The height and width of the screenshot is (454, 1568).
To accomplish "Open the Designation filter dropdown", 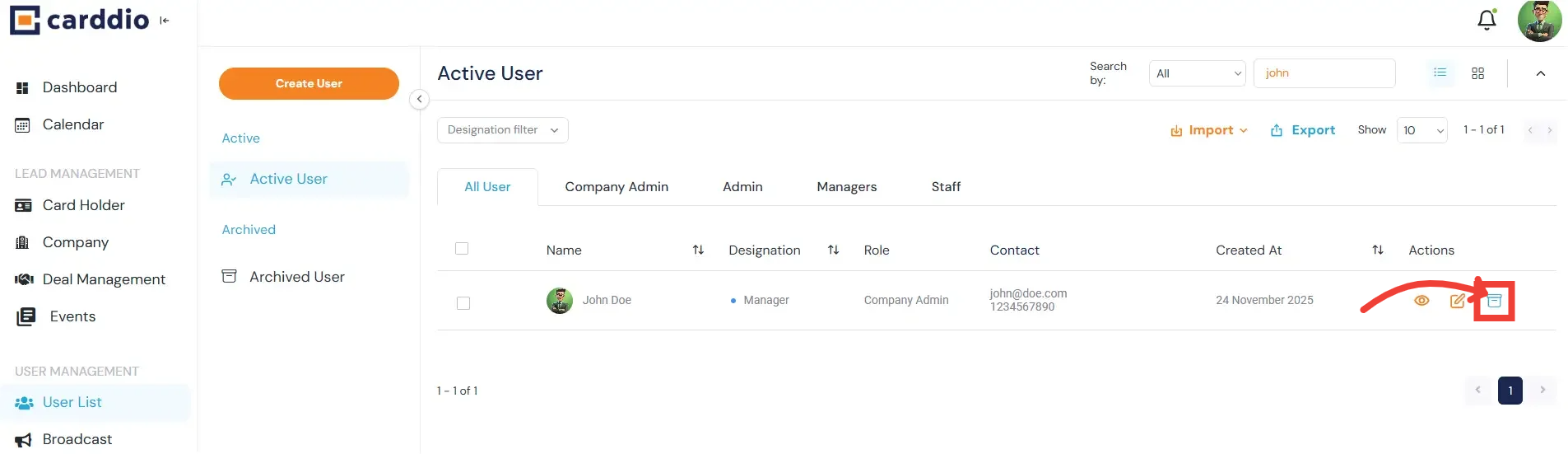I will (502, 130).
